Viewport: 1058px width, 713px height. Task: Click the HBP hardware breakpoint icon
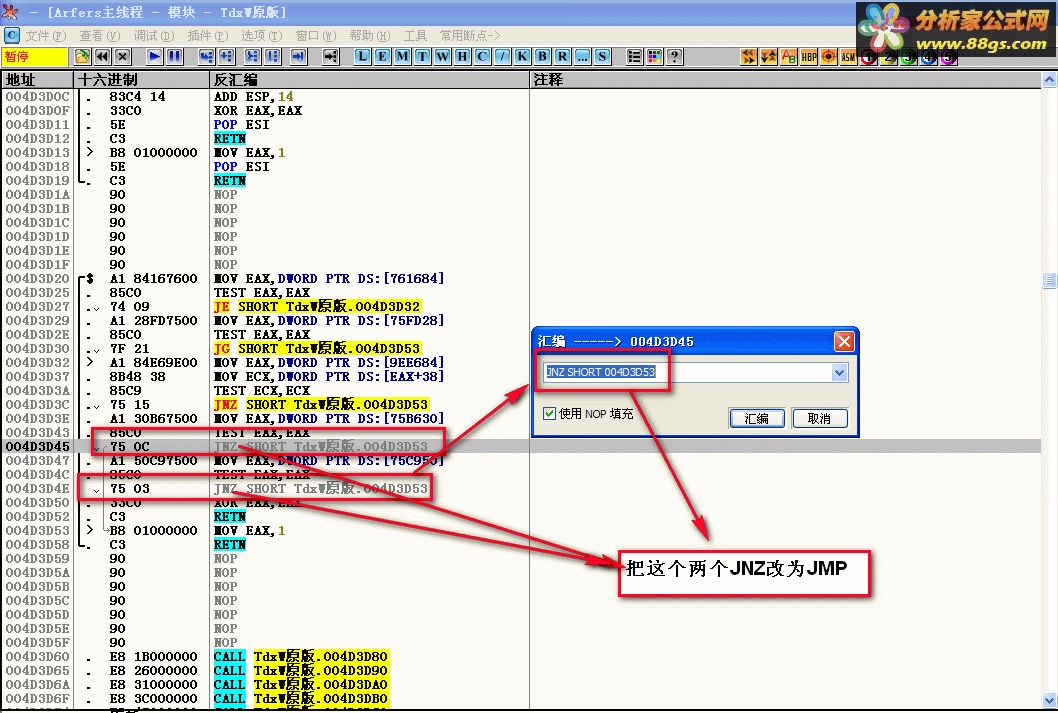click(x=809, y=57)
